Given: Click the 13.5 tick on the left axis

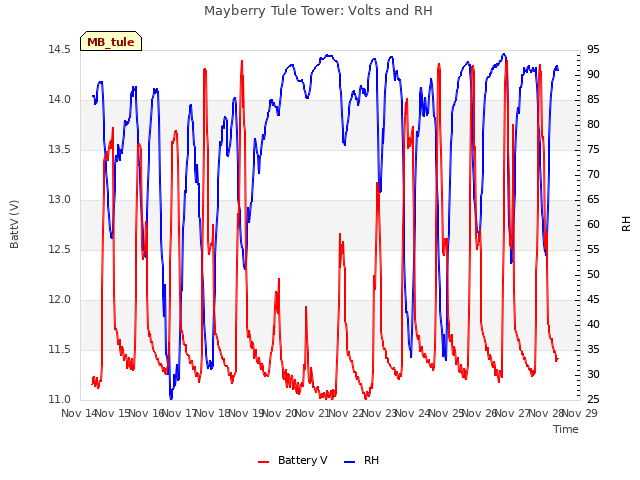Looking at the screenshot, I should pos(59,149).
